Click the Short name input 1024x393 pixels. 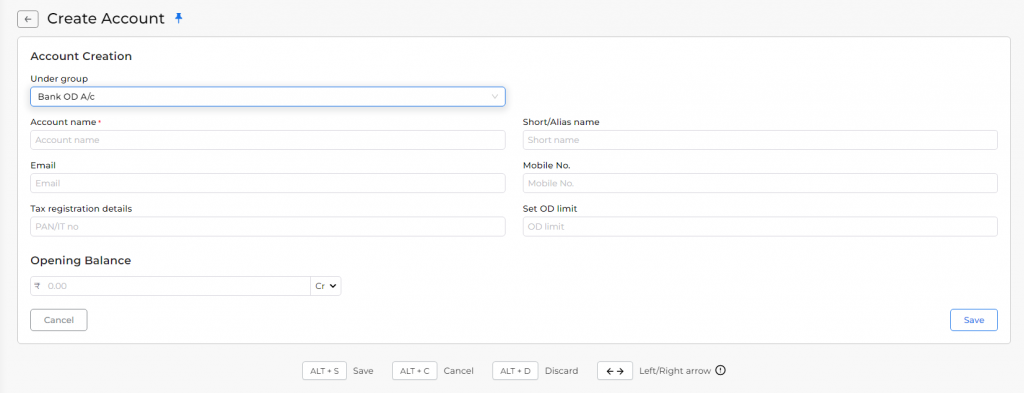coord(760,140)
